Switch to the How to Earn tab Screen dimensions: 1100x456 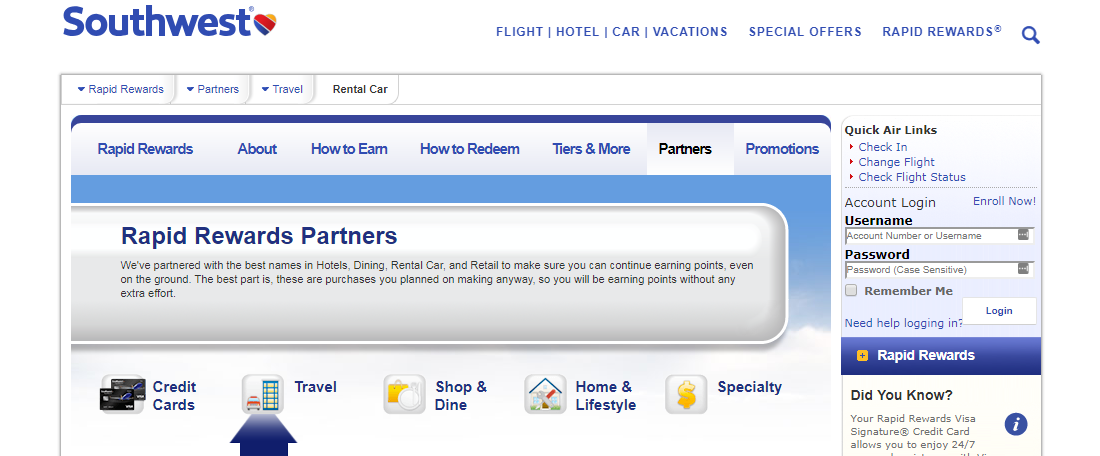(x=349, y=149)
